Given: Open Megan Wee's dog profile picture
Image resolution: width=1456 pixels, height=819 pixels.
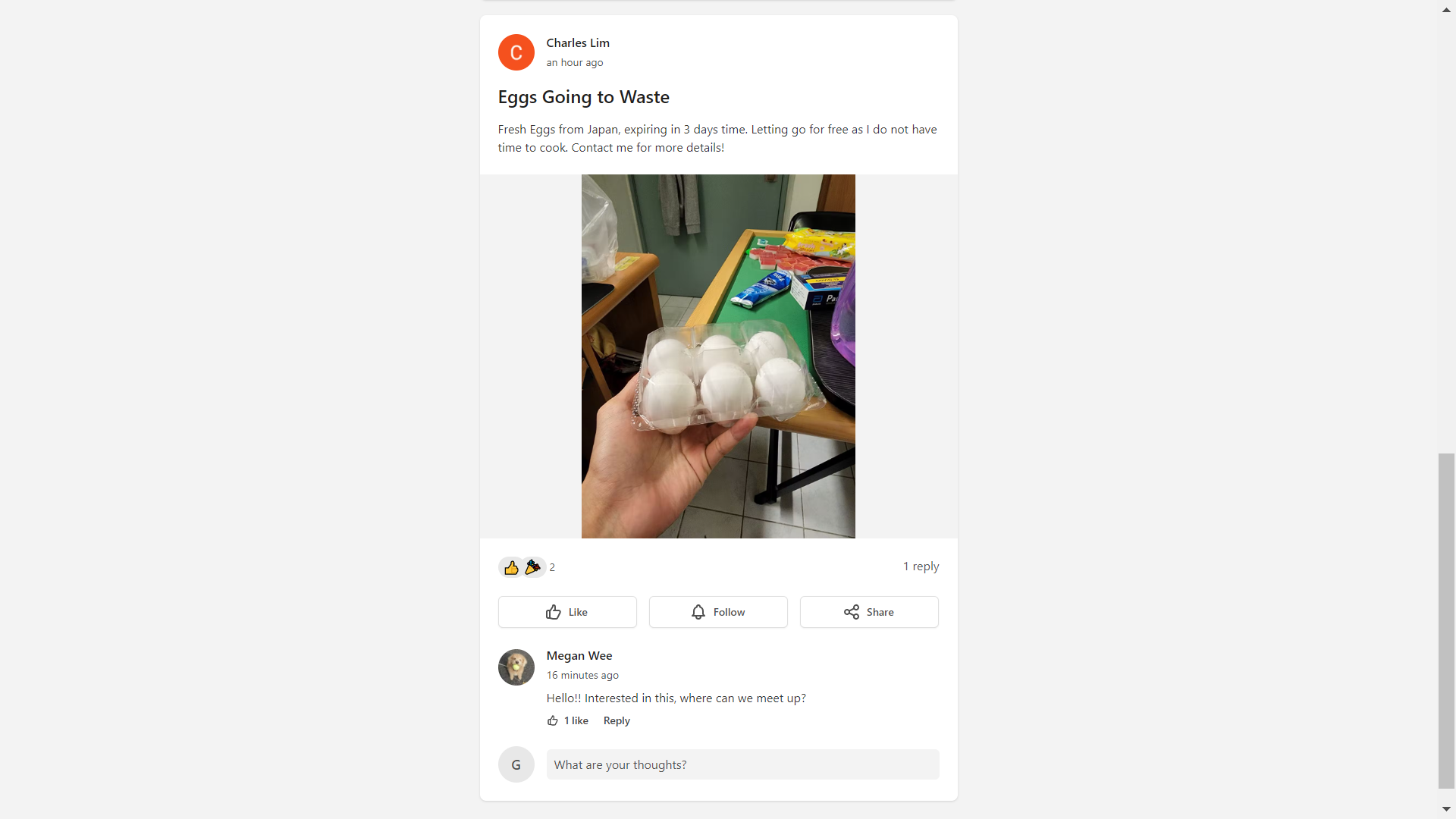Looking at the screenshot, I should click(x=516, y=667).
